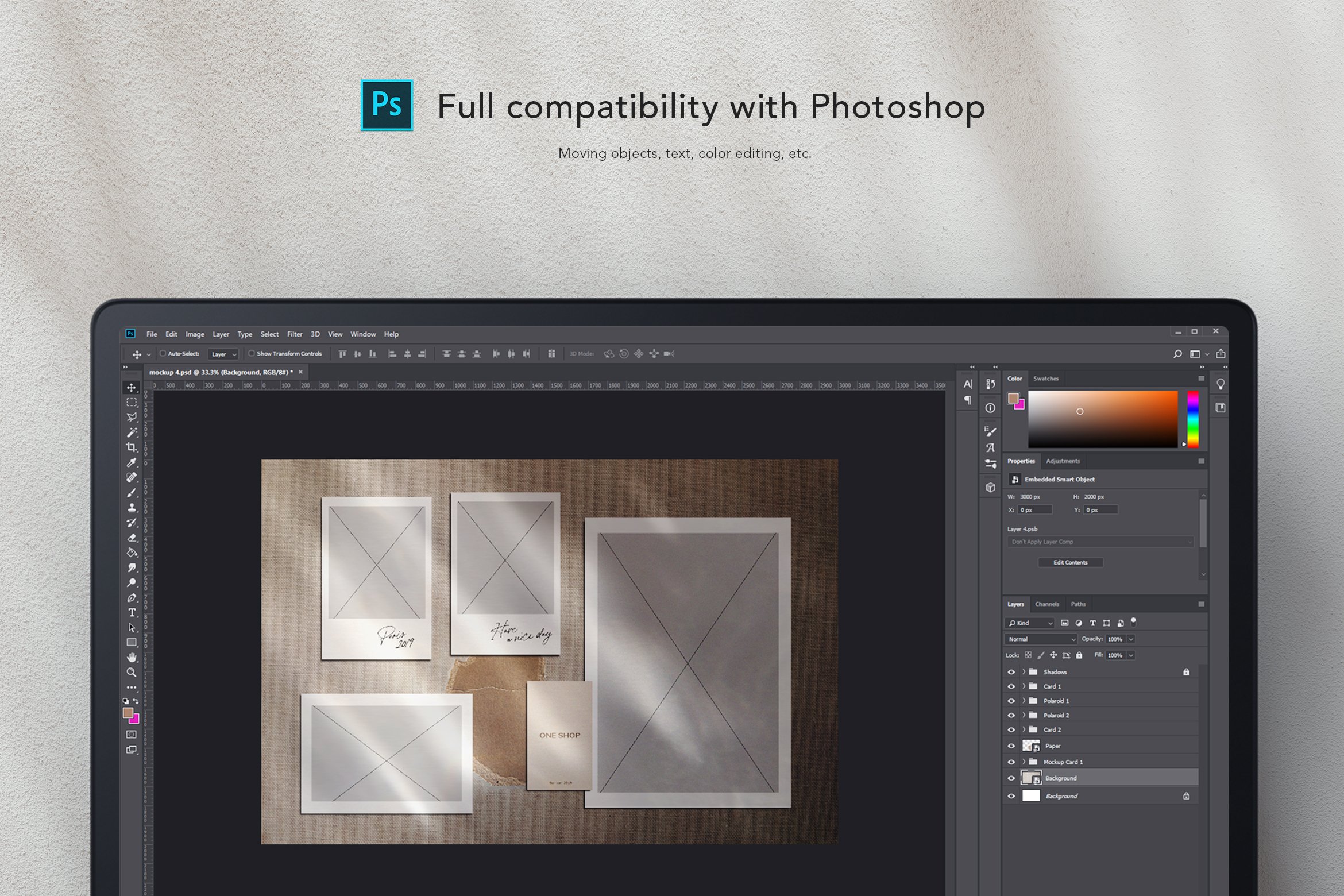
Task: Enable the Auto-Select checkbox
Action: tap(163, 354)
